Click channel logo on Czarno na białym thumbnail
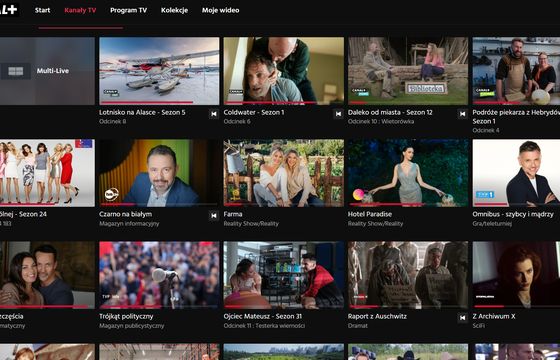This screenshot has width=560, height=360. (111, 195)
